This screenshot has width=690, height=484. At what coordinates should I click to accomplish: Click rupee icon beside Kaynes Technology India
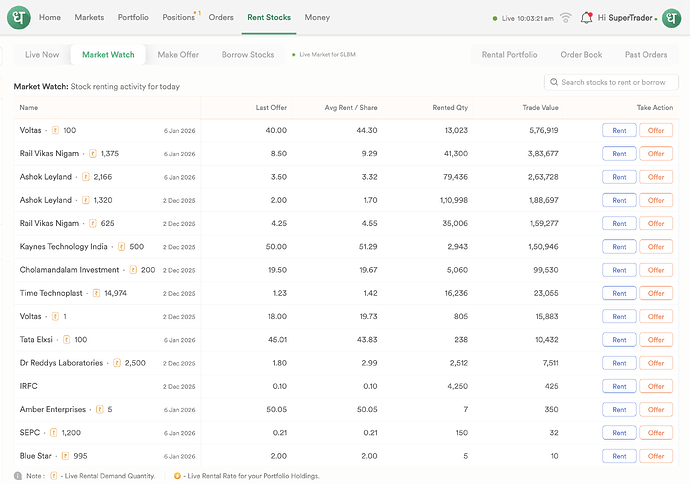(x=121, y=246)
